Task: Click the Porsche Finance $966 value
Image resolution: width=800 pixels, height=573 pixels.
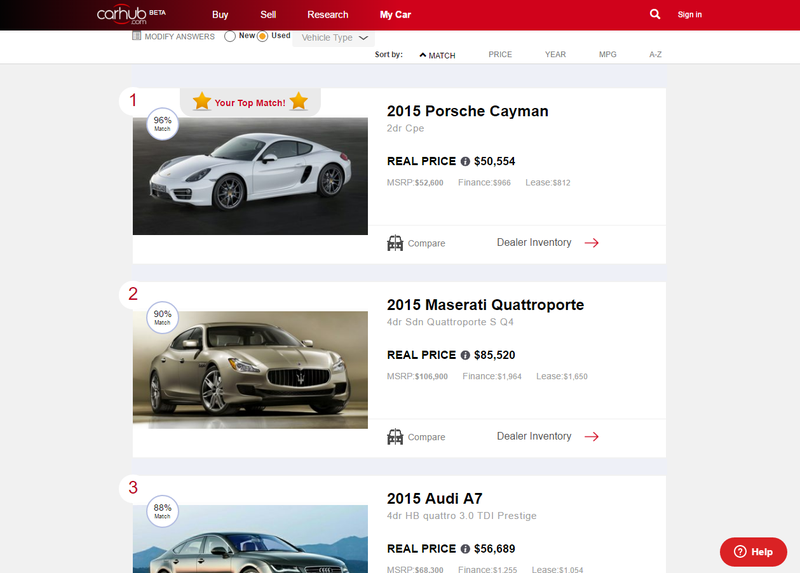Action: (x=502, y=183)
